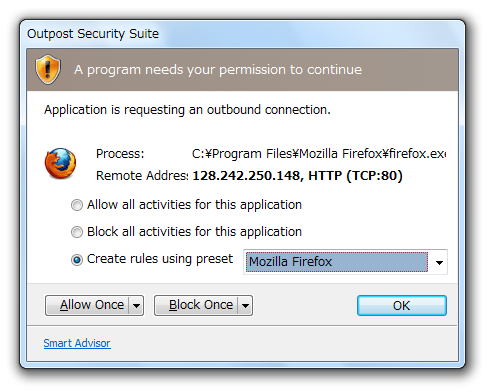Image resolution: width=488 pixels, height=392 pixels.
Task: Click the permission needed header banner
Action: click(x=242, y=70)
